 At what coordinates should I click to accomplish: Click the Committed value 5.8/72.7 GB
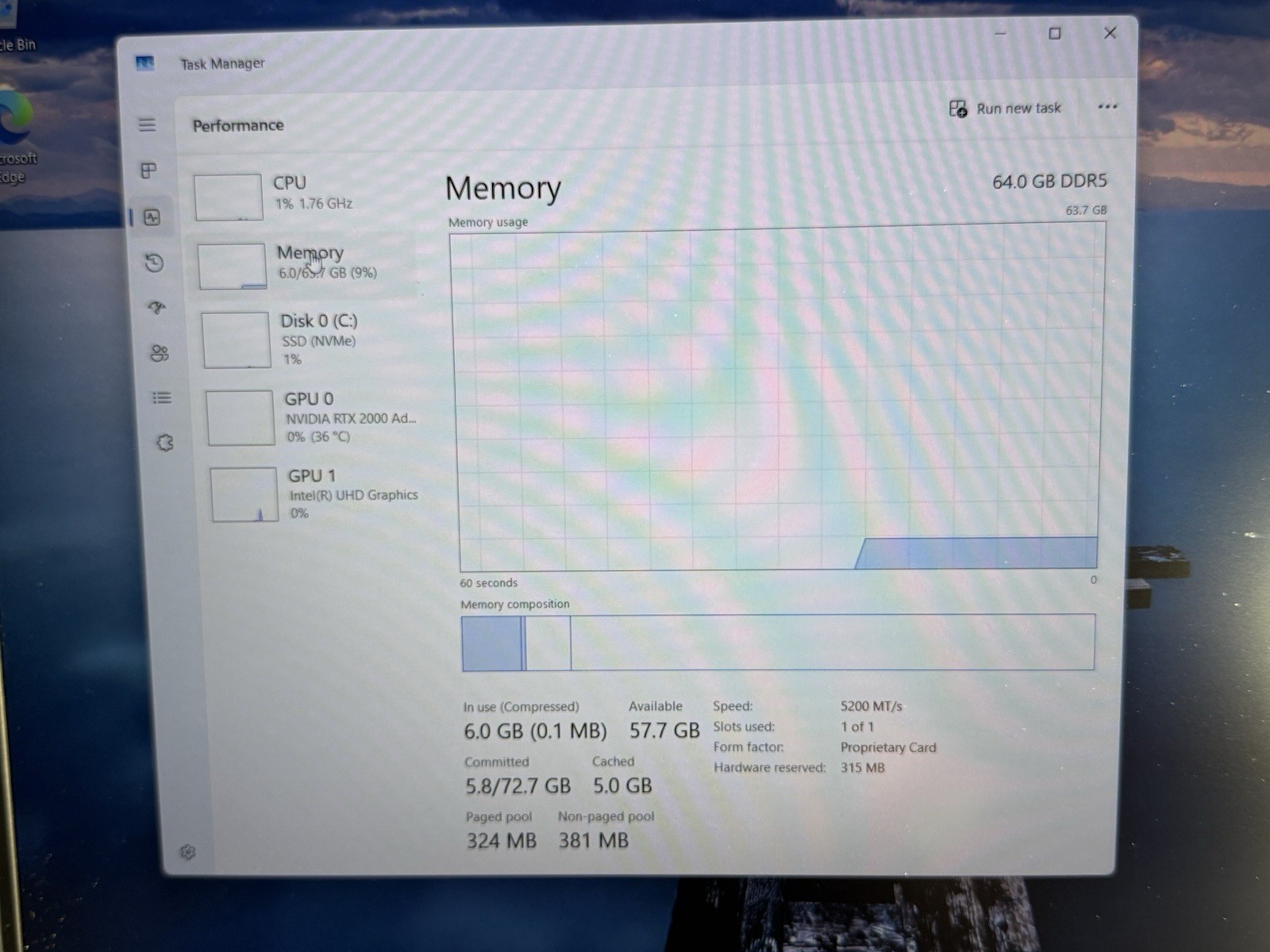point(518,786)
